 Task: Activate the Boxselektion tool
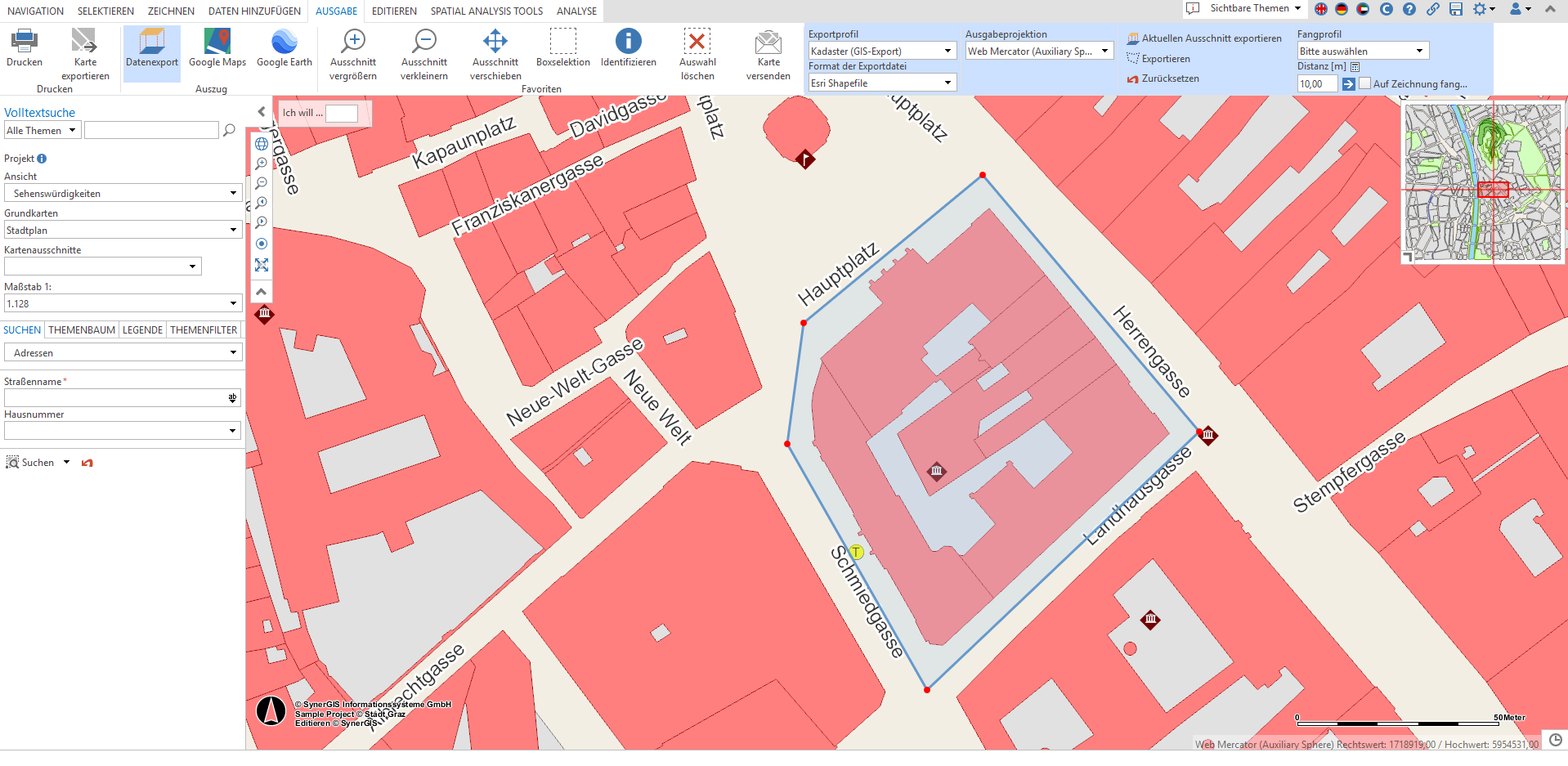(x=562, y=53)
